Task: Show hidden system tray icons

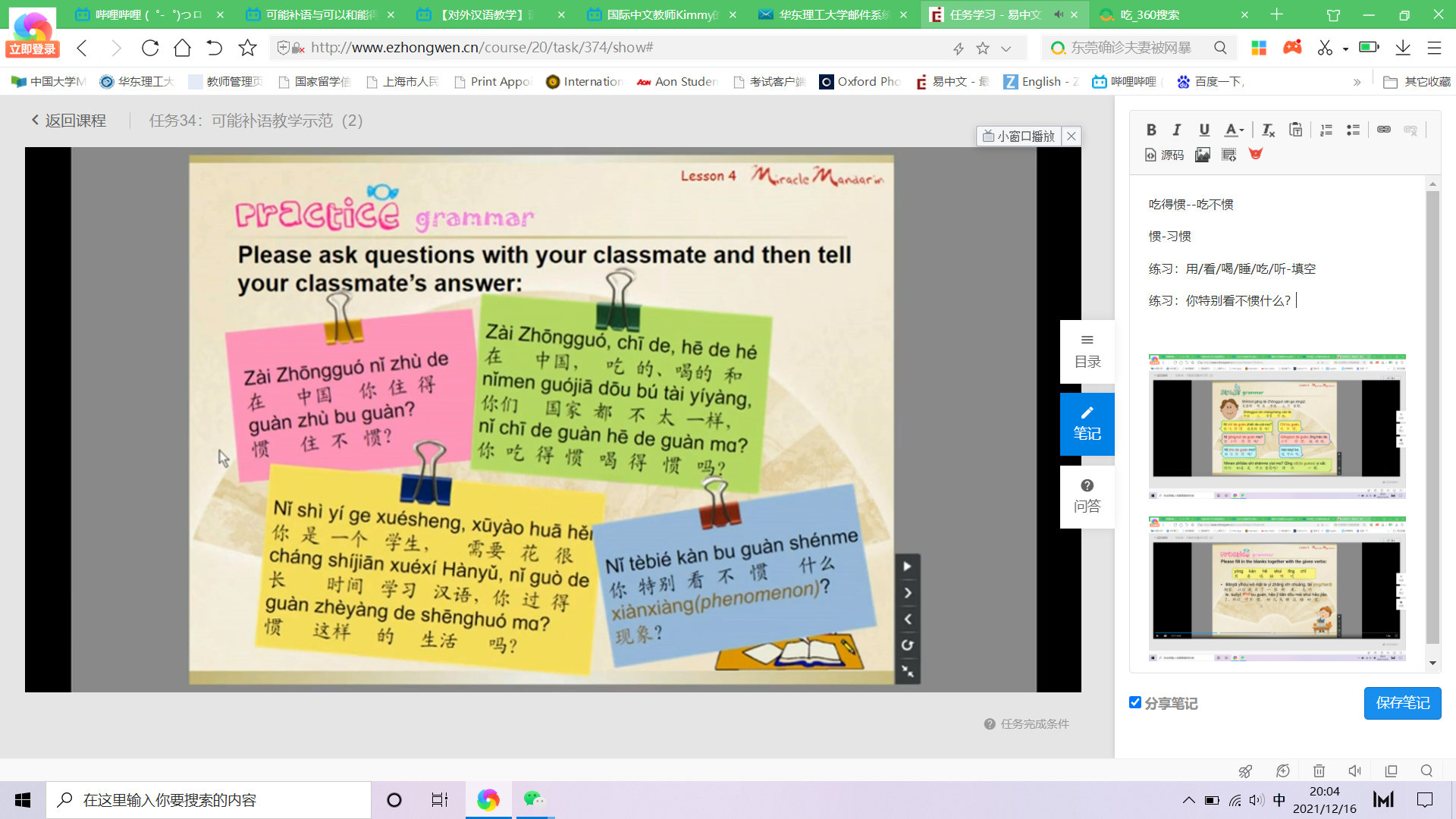Action: coord(1188,800)
